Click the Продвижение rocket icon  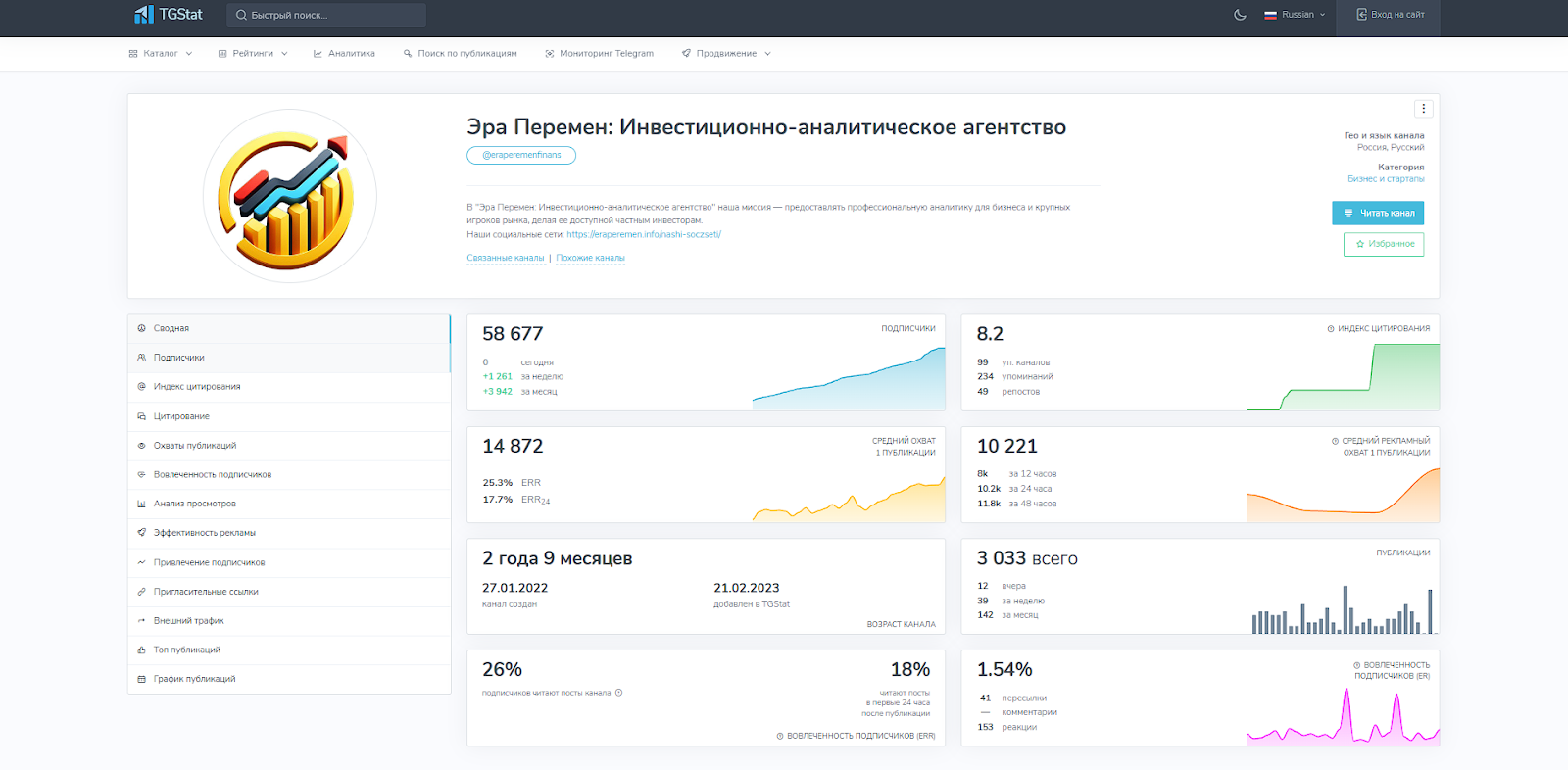[x=686, y=54]
